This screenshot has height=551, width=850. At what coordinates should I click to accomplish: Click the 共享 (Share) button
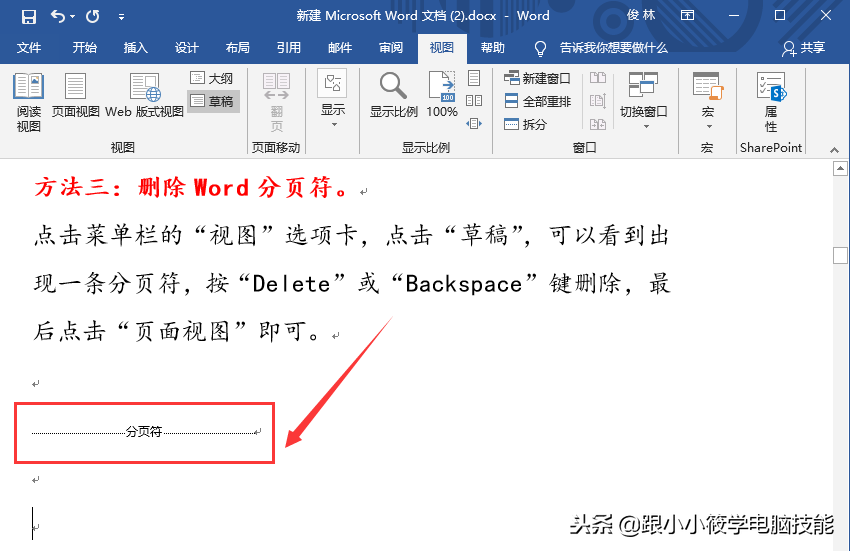click(x=803, y=48)
